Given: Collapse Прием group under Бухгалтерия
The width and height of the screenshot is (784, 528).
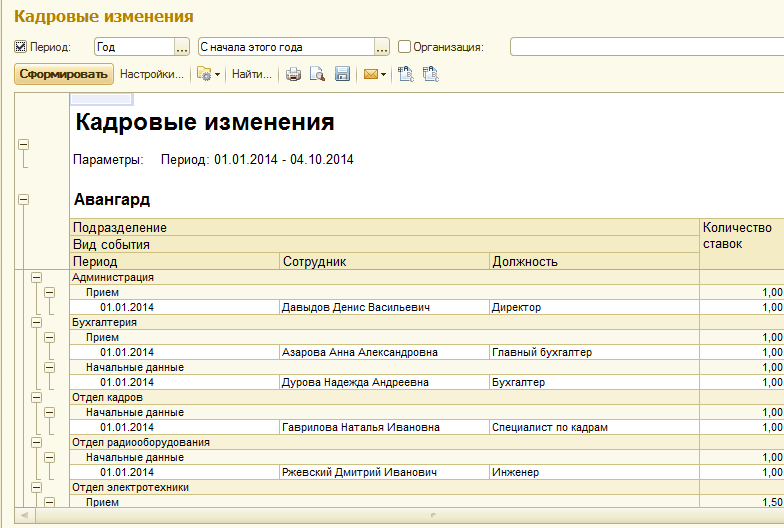Looking at the screenshot, I should pos(50,337).
